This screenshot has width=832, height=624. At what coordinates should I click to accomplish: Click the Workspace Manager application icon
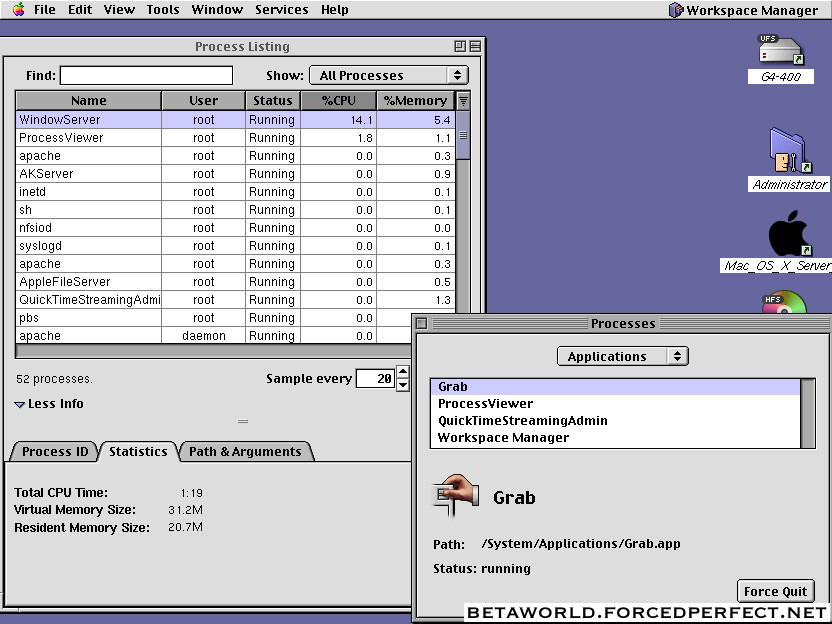tap(675, 10)
